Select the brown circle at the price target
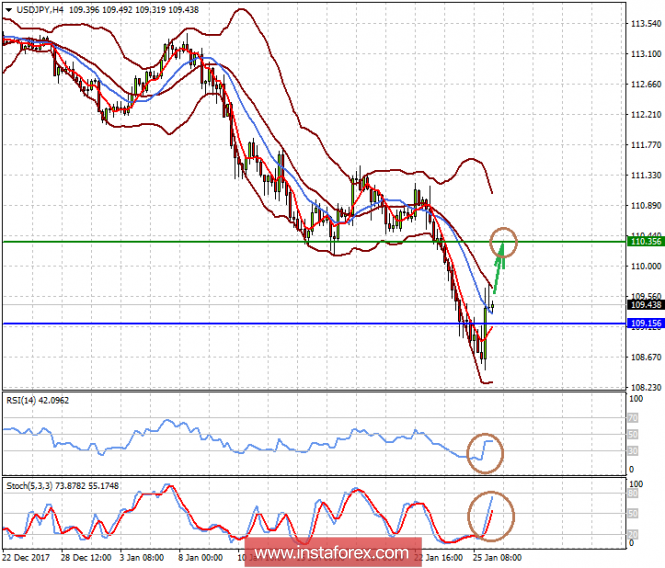The width and height of the screenshot is (665, 568). (x=505, y=241)
